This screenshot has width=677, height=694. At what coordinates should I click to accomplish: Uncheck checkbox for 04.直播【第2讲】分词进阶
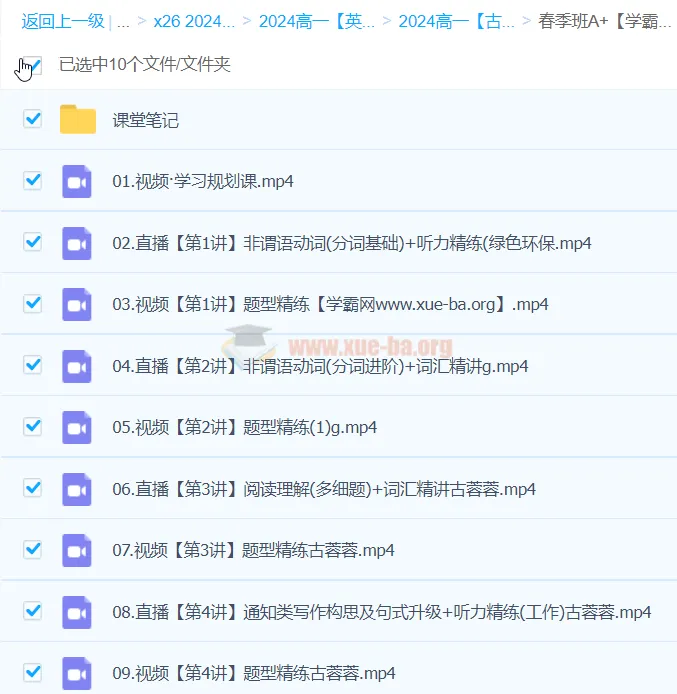(x=32, y=365)
